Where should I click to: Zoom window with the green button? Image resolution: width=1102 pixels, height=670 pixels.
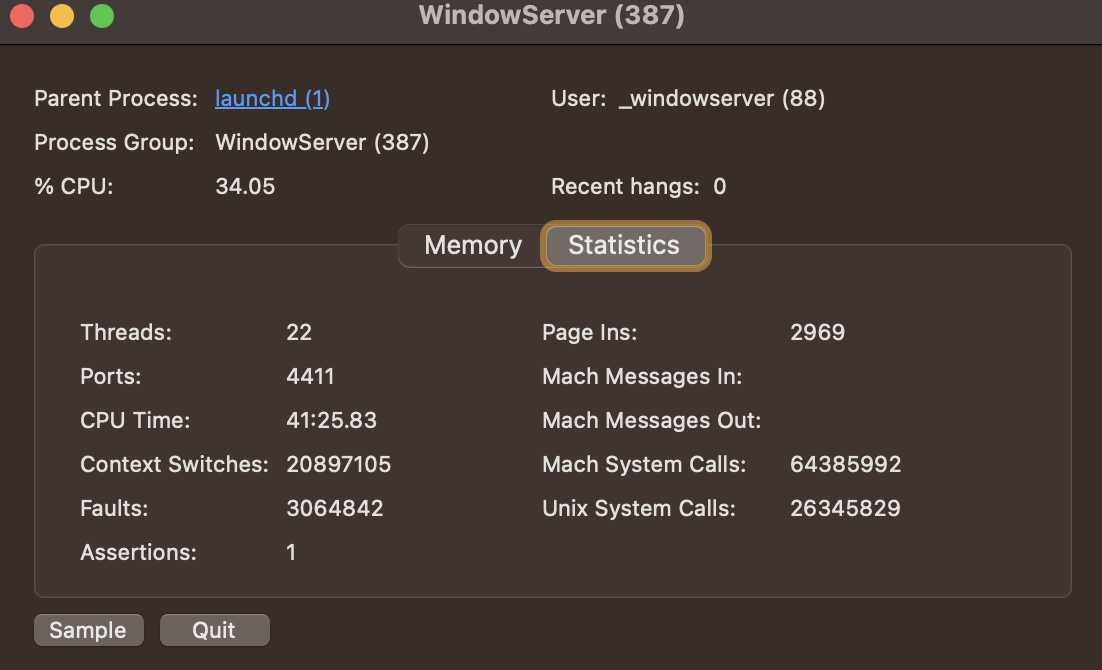(x=101, y=16)
